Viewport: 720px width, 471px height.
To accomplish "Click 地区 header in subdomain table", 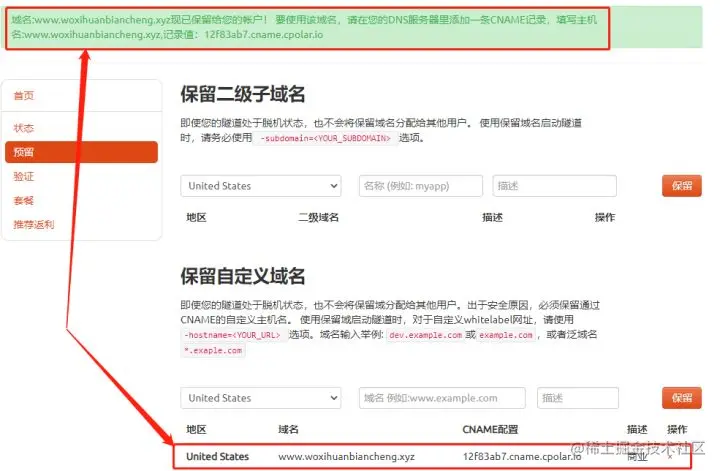I will pos(197,218).
